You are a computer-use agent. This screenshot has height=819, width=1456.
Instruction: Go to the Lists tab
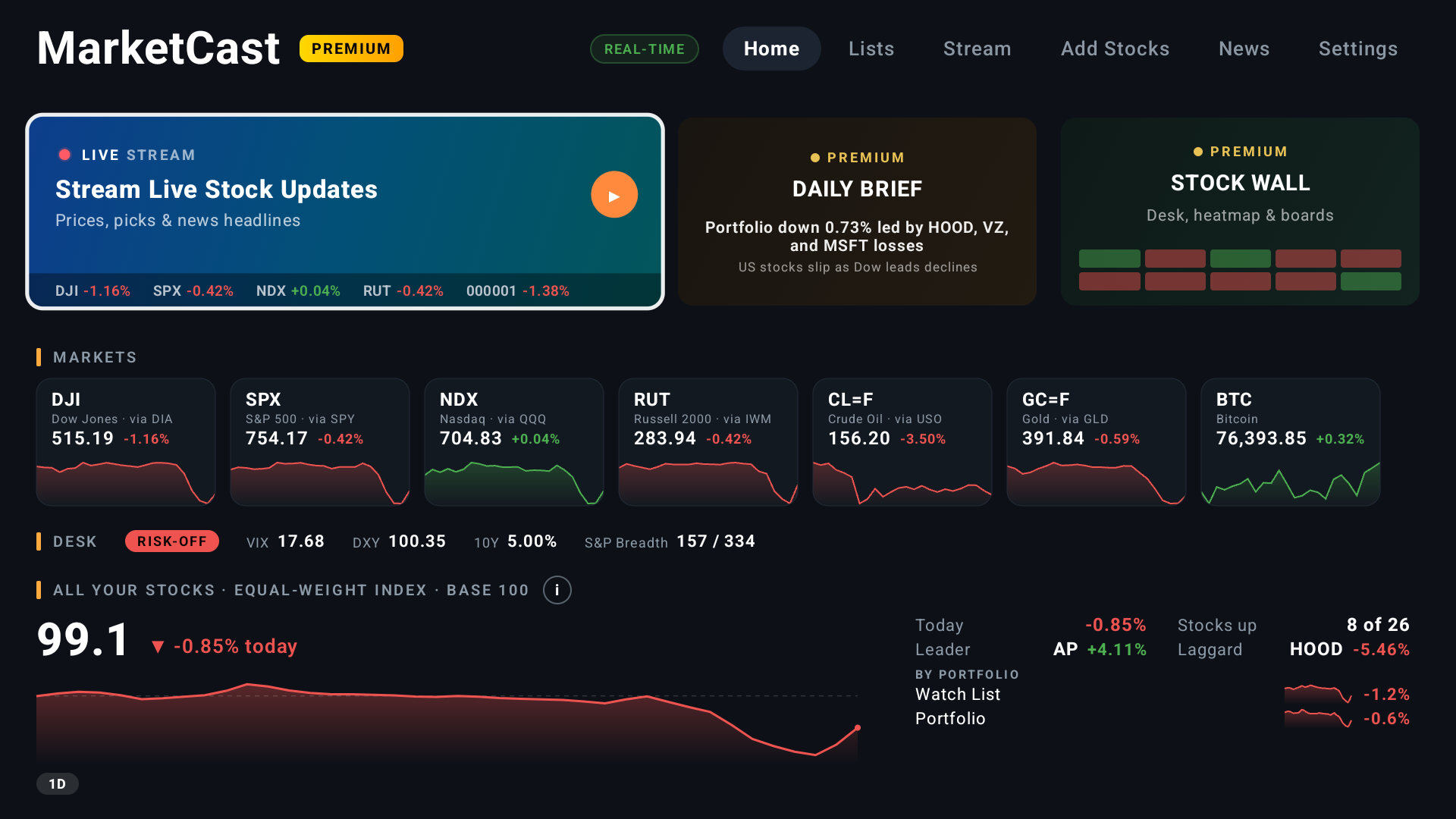[871, 49]
